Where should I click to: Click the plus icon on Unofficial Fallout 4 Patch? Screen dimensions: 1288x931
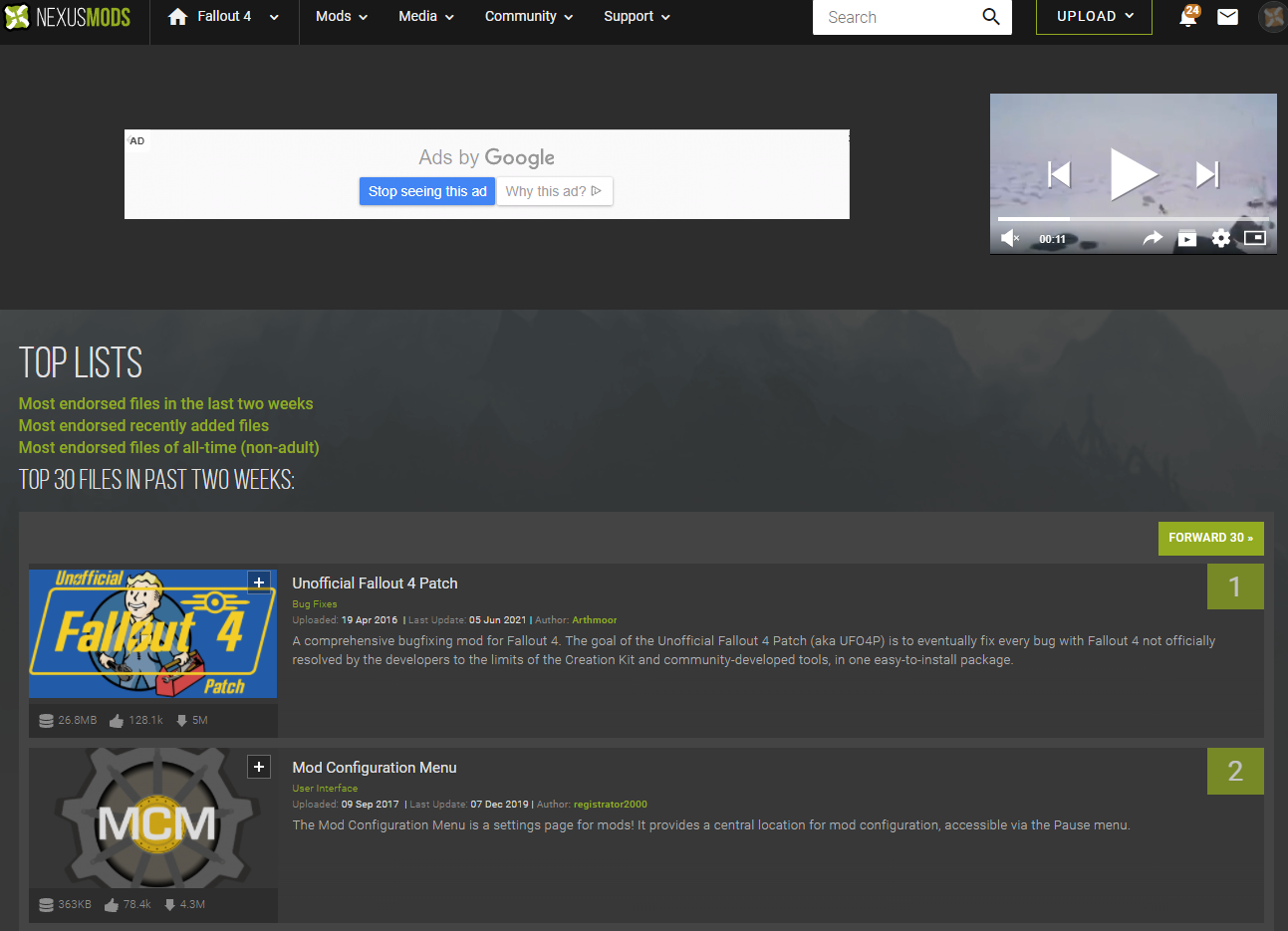click(x=259, y=582)
